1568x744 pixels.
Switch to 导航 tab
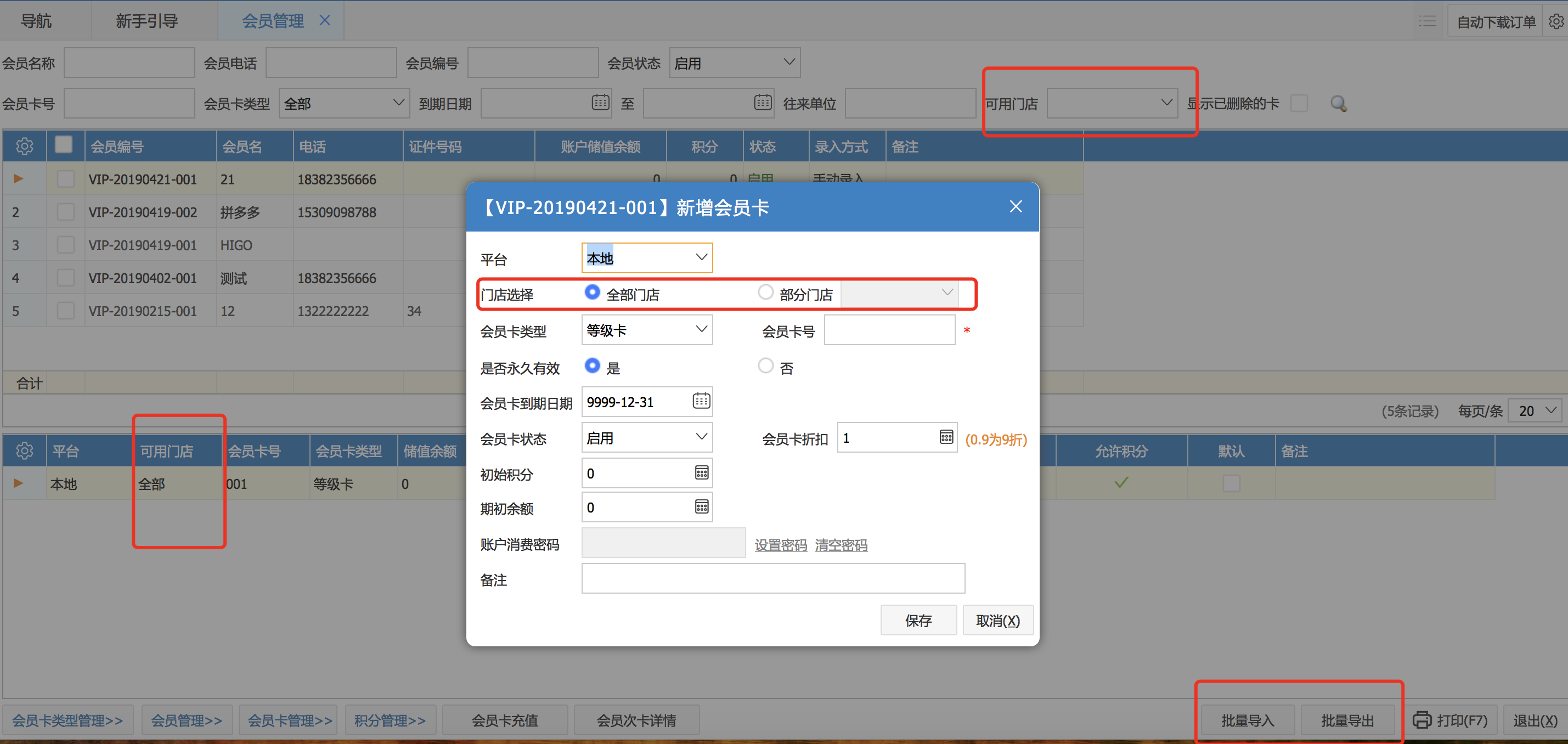pyautogui.click(x=36, y=21)
